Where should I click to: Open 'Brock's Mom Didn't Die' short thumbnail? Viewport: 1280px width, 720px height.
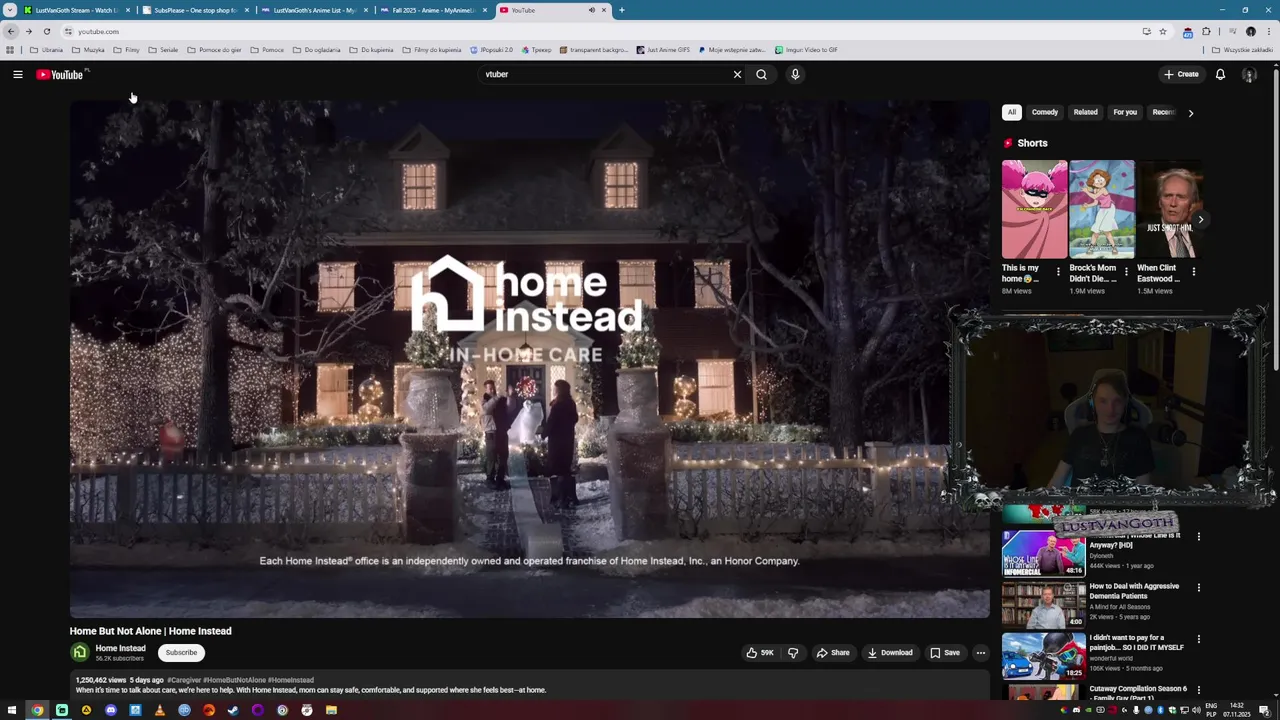1102,209
